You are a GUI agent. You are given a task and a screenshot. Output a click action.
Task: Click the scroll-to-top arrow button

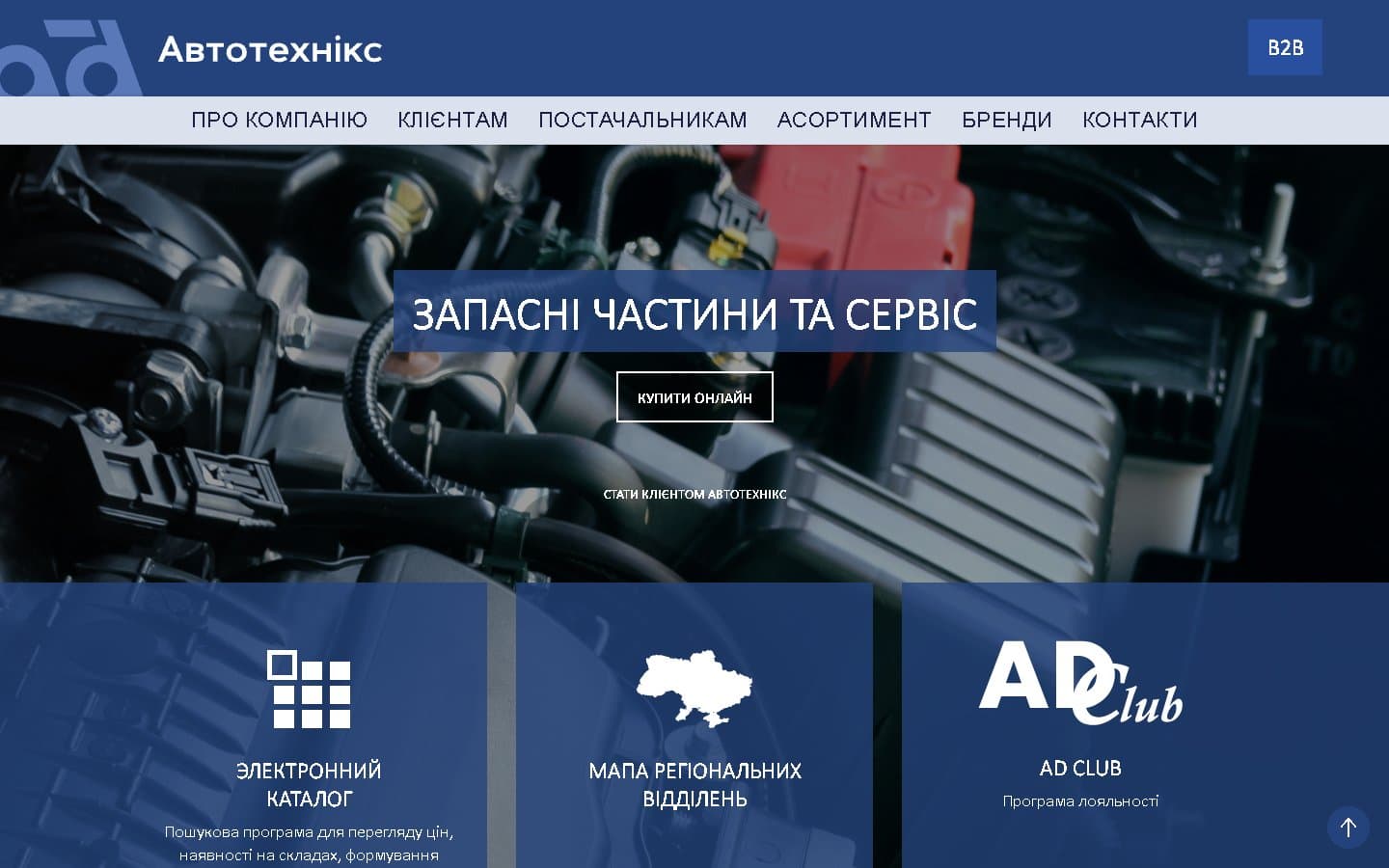(x=1348, y=827)
